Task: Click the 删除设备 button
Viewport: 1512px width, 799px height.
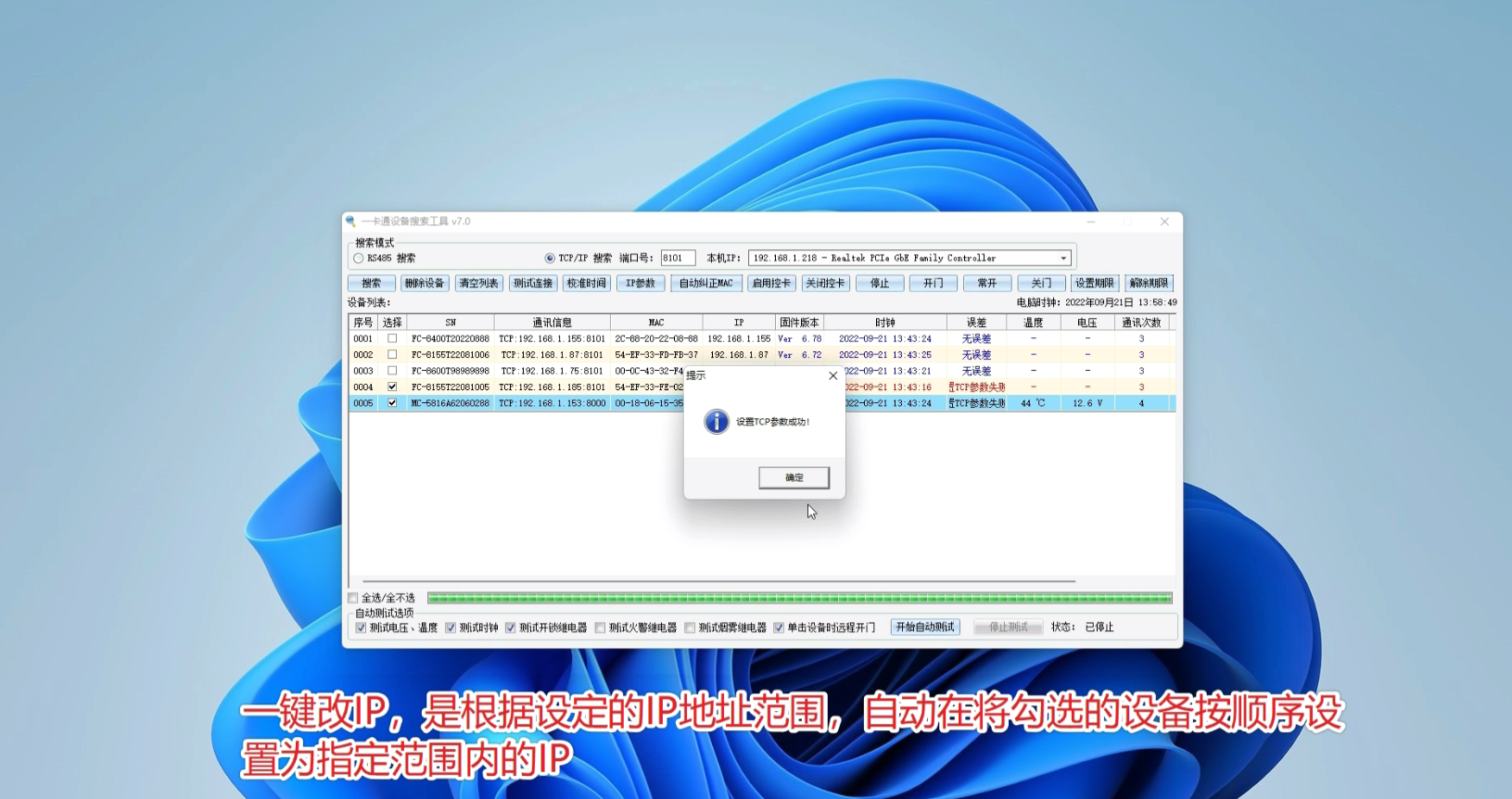Action: 425,284
